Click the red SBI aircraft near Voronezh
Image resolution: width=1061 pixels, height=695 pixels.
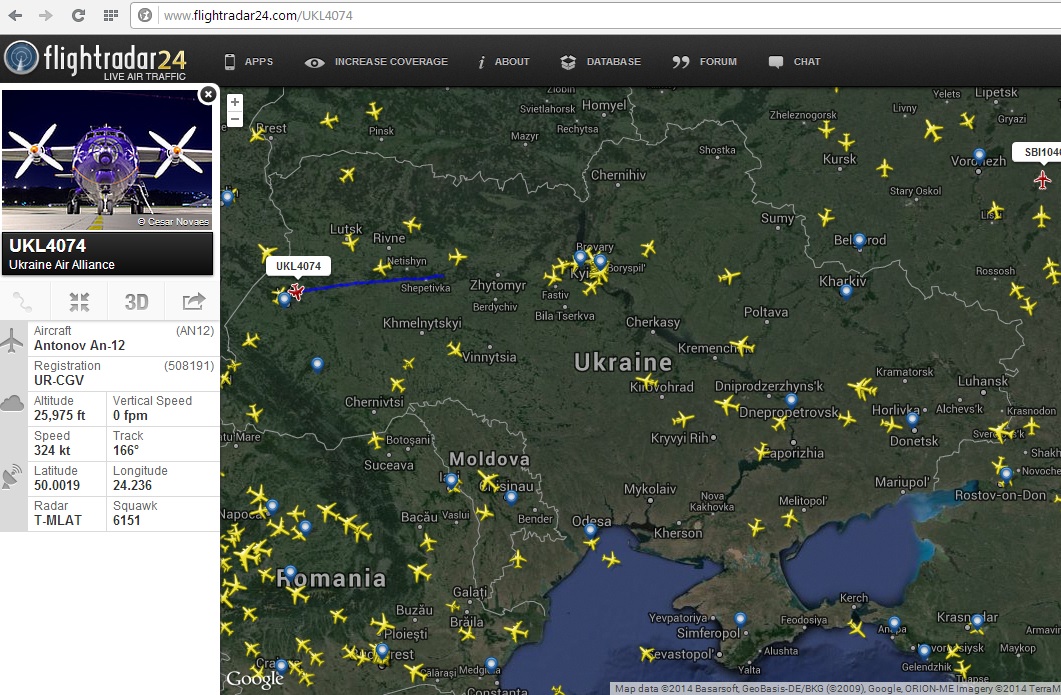pyautogui.click(x=1043, y=179)
